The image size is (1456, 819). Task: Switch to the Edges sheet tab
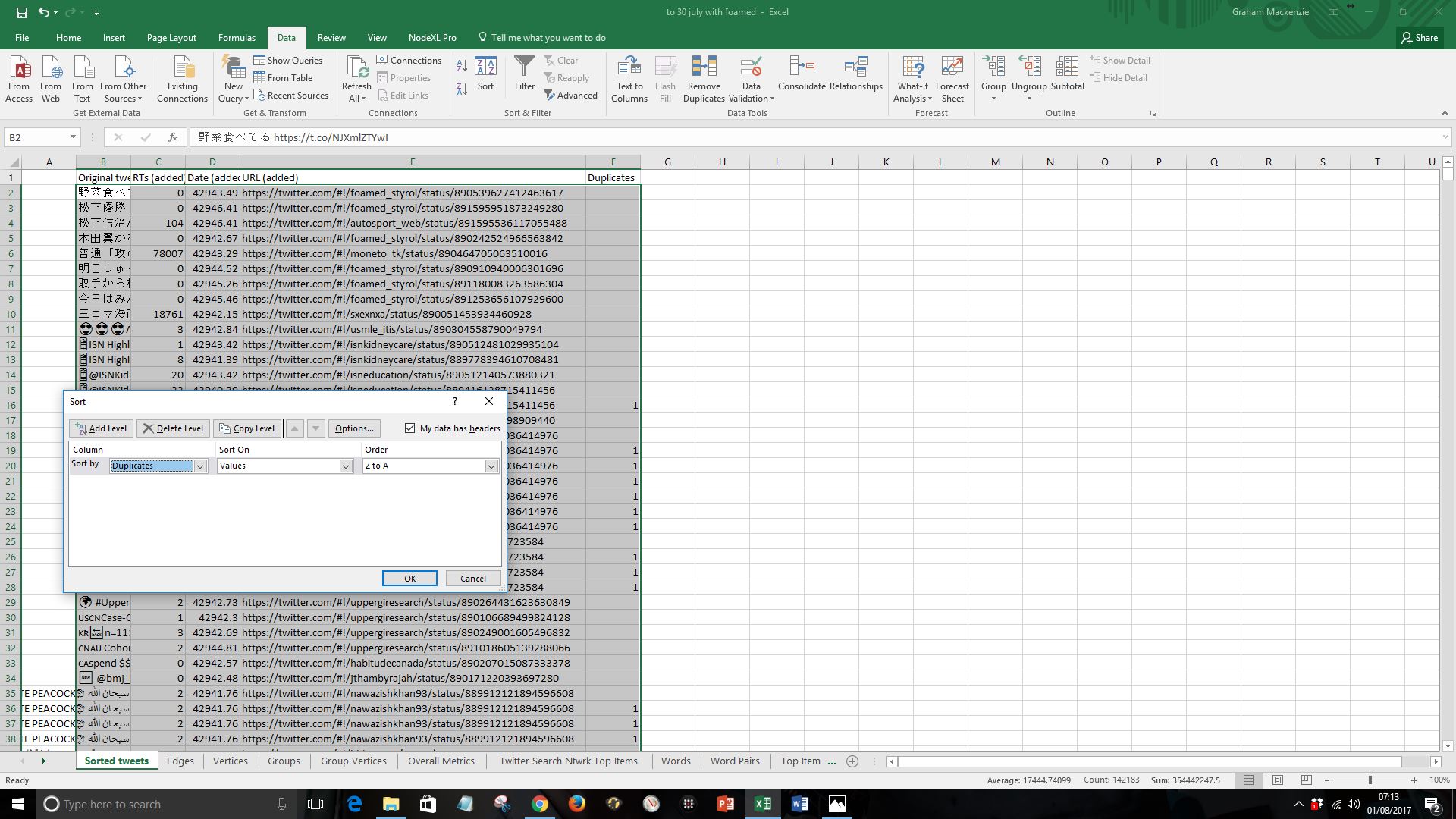pyautogui.click(x=180, y=761)
